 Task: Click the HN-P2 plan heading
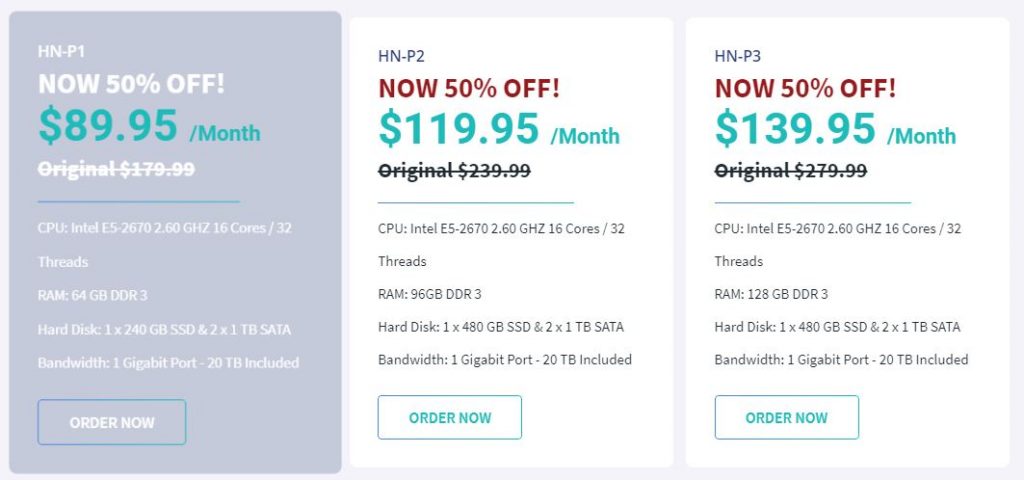tap(401, 56)
